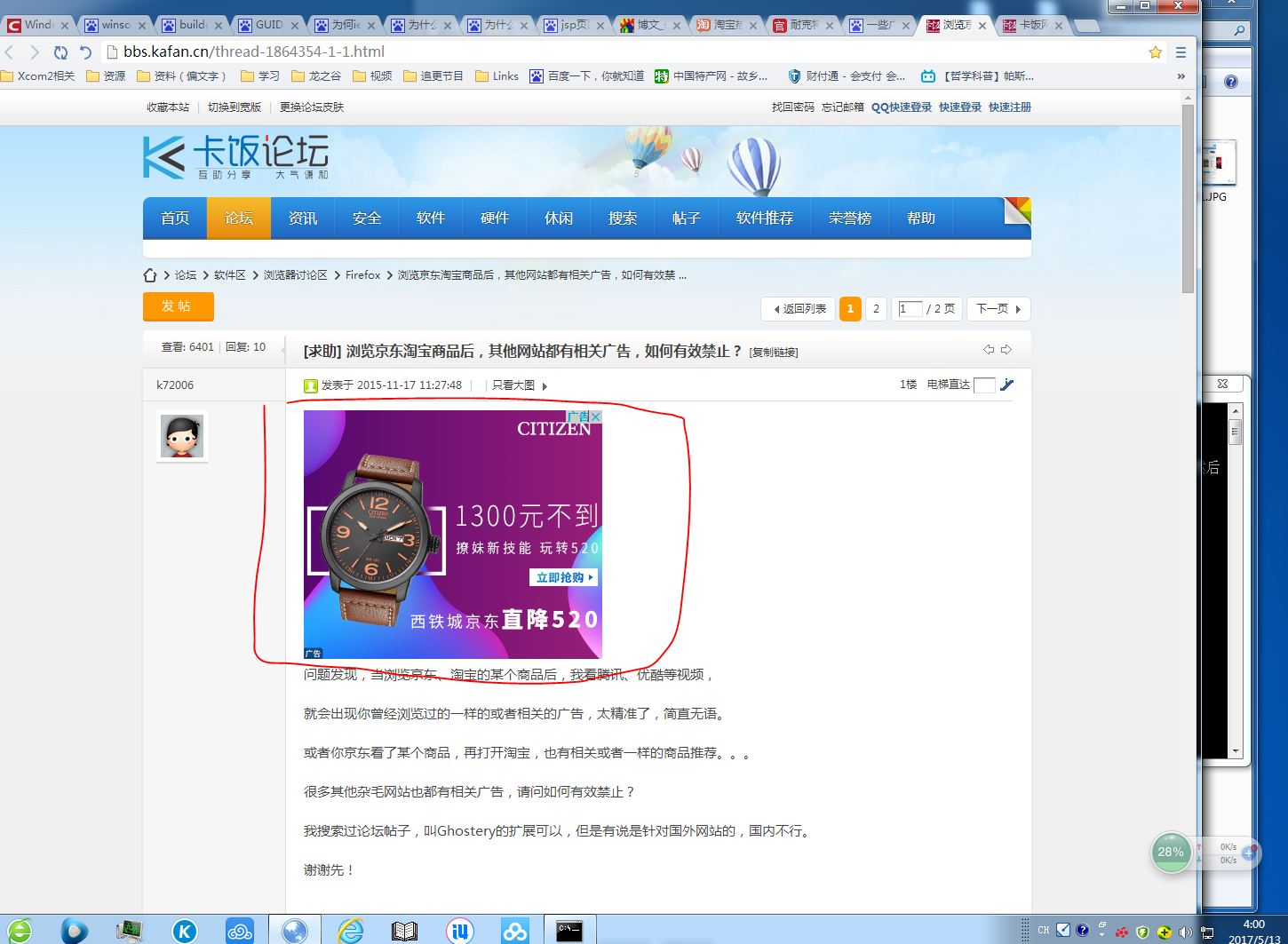Viewport: 1288px width, 944px height.
Task: Click the home icon in the breadcrumb
Action: click(x=150, y=275)
